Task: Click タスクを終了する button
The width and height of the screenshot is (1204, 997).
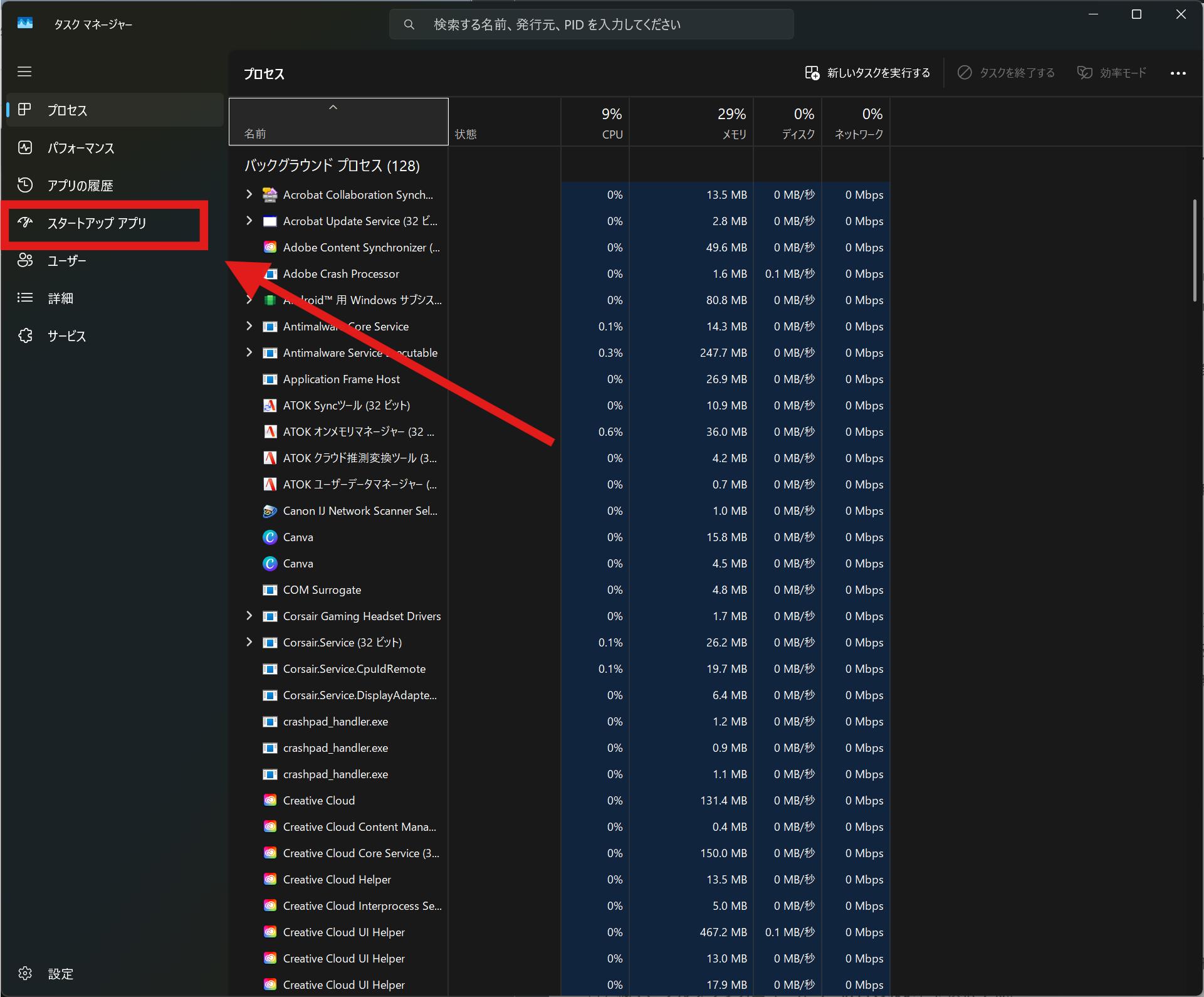Action: point(1006,73)
